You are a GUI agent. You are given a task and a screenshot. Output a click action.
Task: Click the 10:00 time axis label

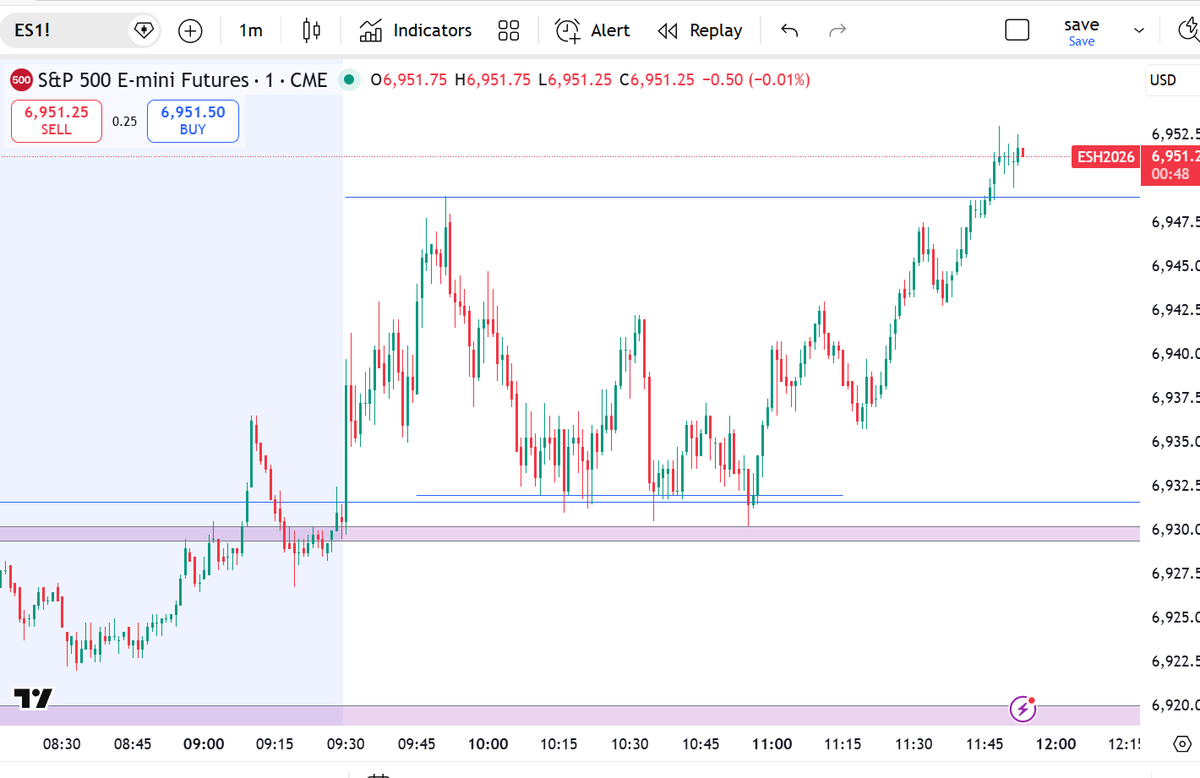pyautogui.click(x=487, y=744)
